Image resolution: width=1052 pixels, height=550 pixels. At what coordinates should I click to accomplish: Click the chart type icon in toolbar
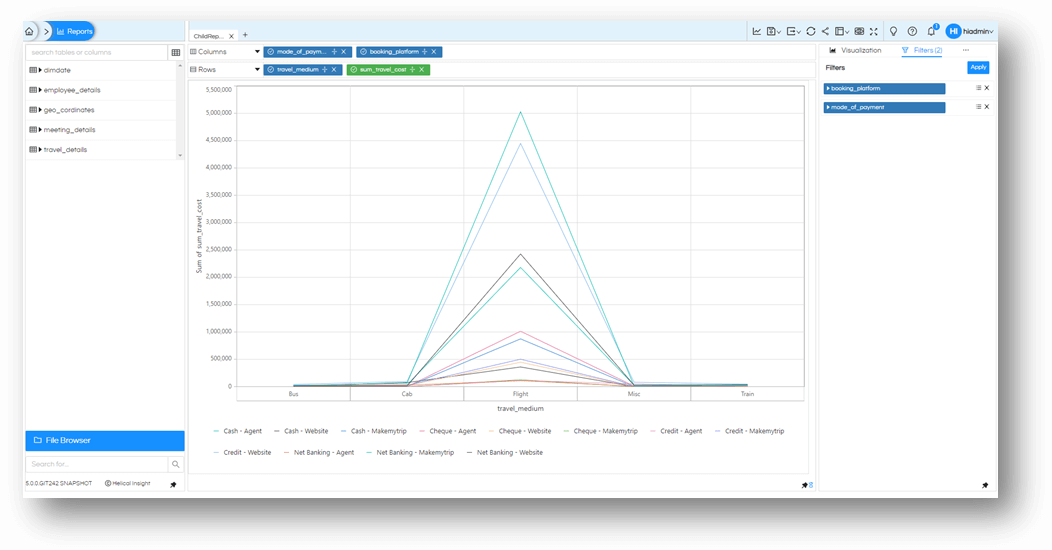pos(757,31)
